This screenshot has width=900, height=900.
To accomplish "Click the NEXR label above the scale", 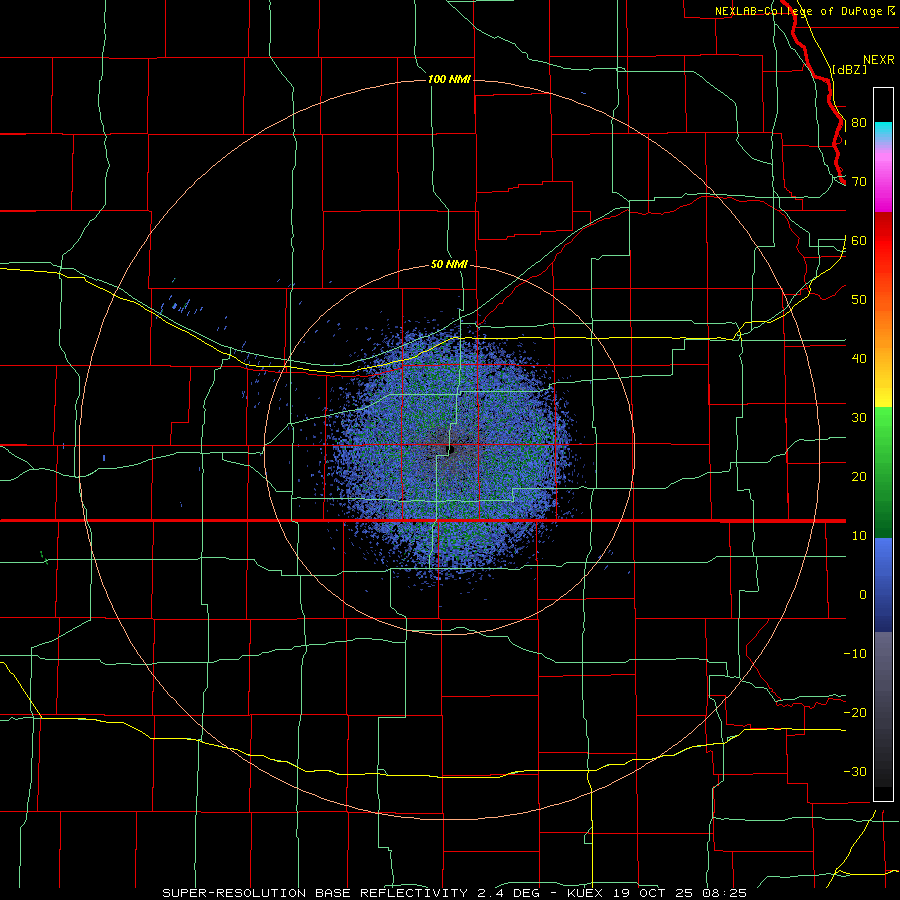I will pos(879,60).
